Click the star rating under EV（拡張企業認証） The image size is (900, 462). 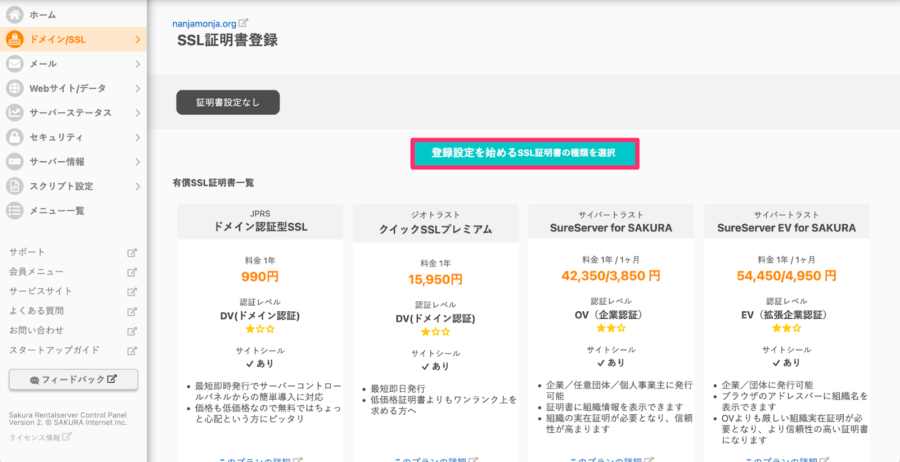pyautogui.click(x=786, y=329)
